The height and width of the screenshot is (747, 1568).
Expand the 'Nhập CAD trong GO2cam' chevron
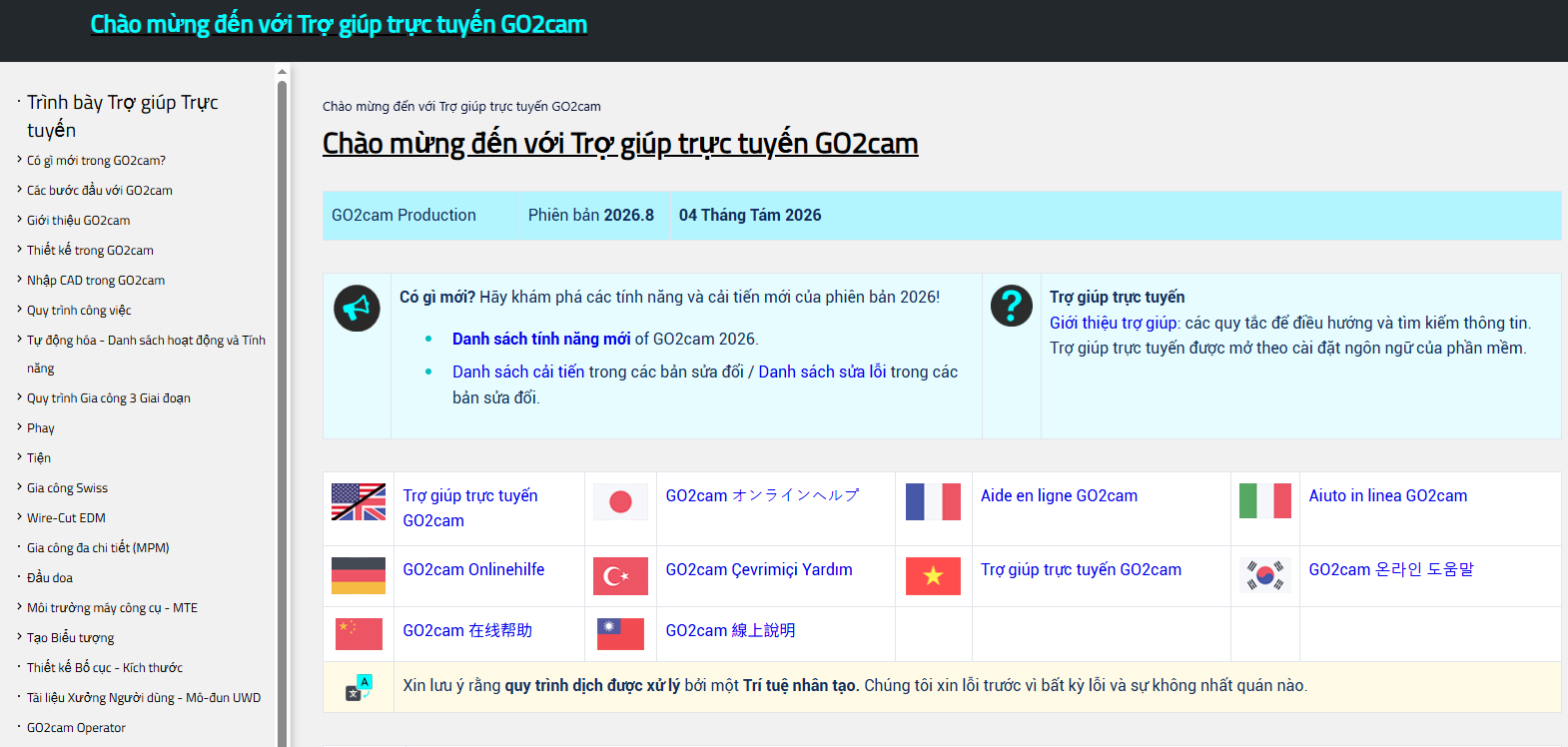[x=19, y=279]
